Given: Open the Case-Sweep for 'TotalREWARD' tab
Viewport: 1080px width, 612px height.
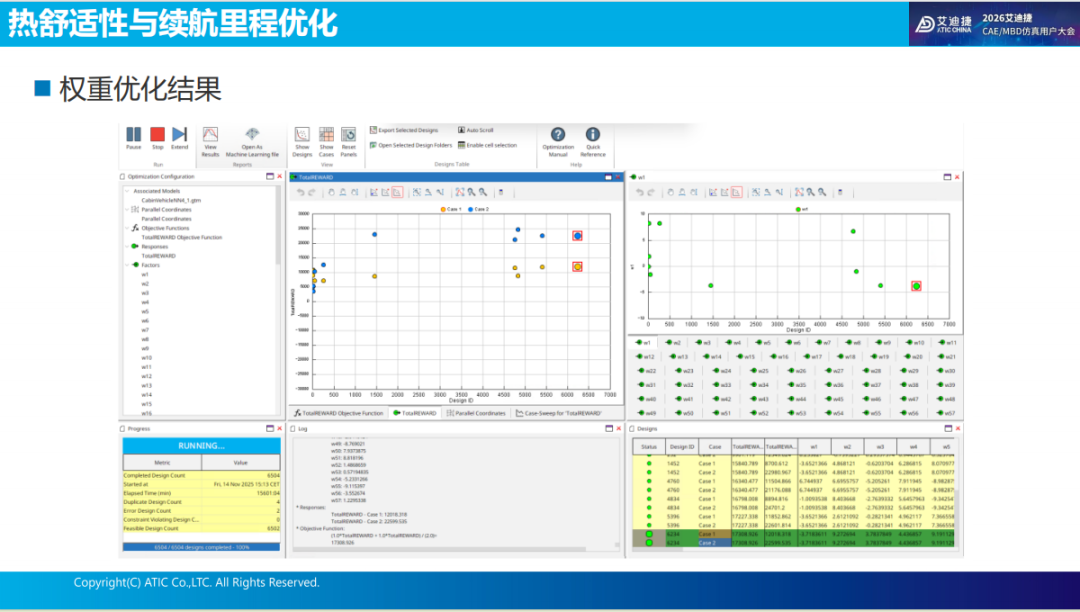Looking at the screenshot, I should click(x=559, y=413).
